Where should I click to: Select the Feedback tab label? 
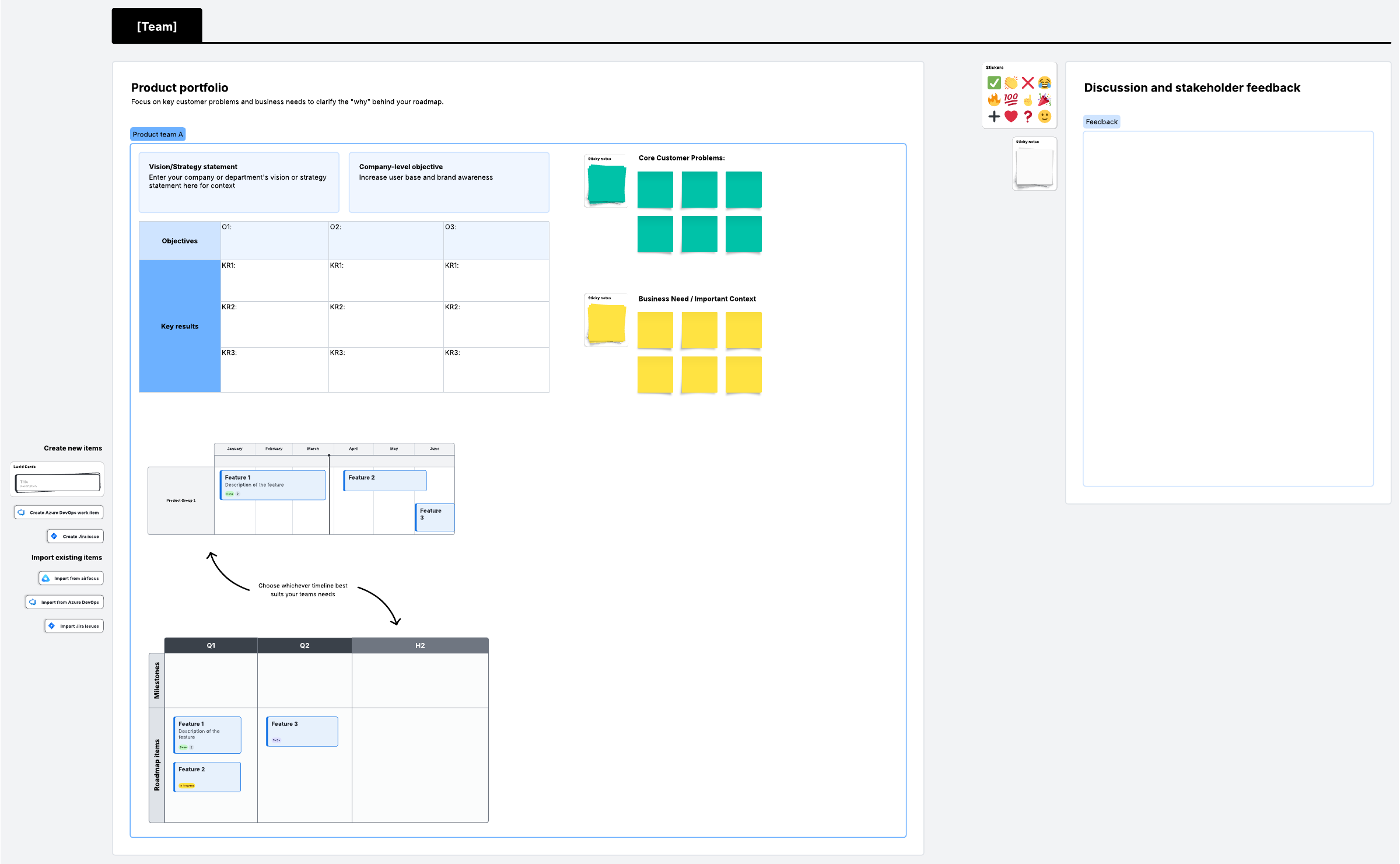pyautogui.click(x=1101, y=122)
